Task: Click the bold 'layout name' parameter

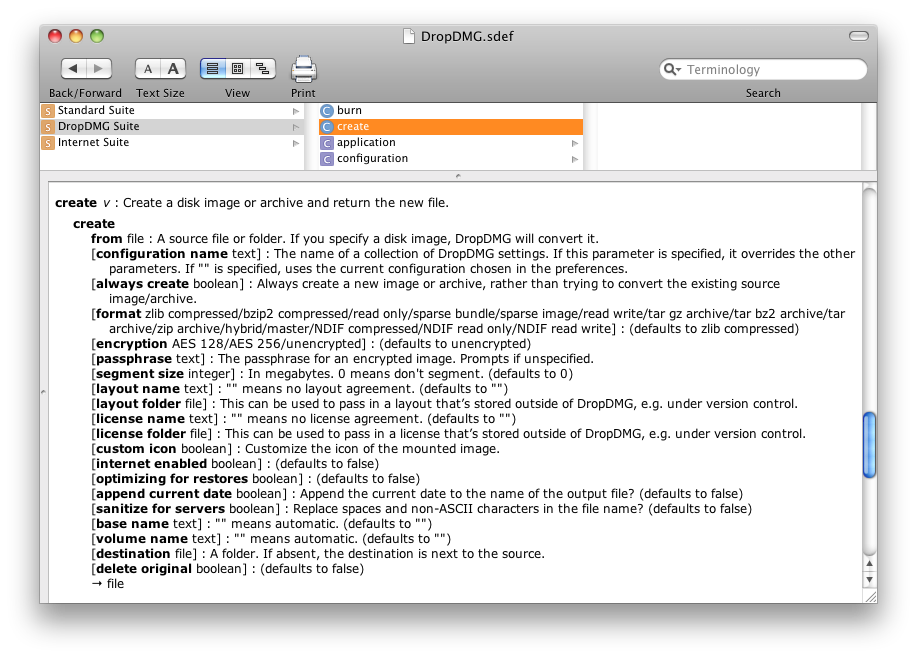Action: [x=138, y=389]
